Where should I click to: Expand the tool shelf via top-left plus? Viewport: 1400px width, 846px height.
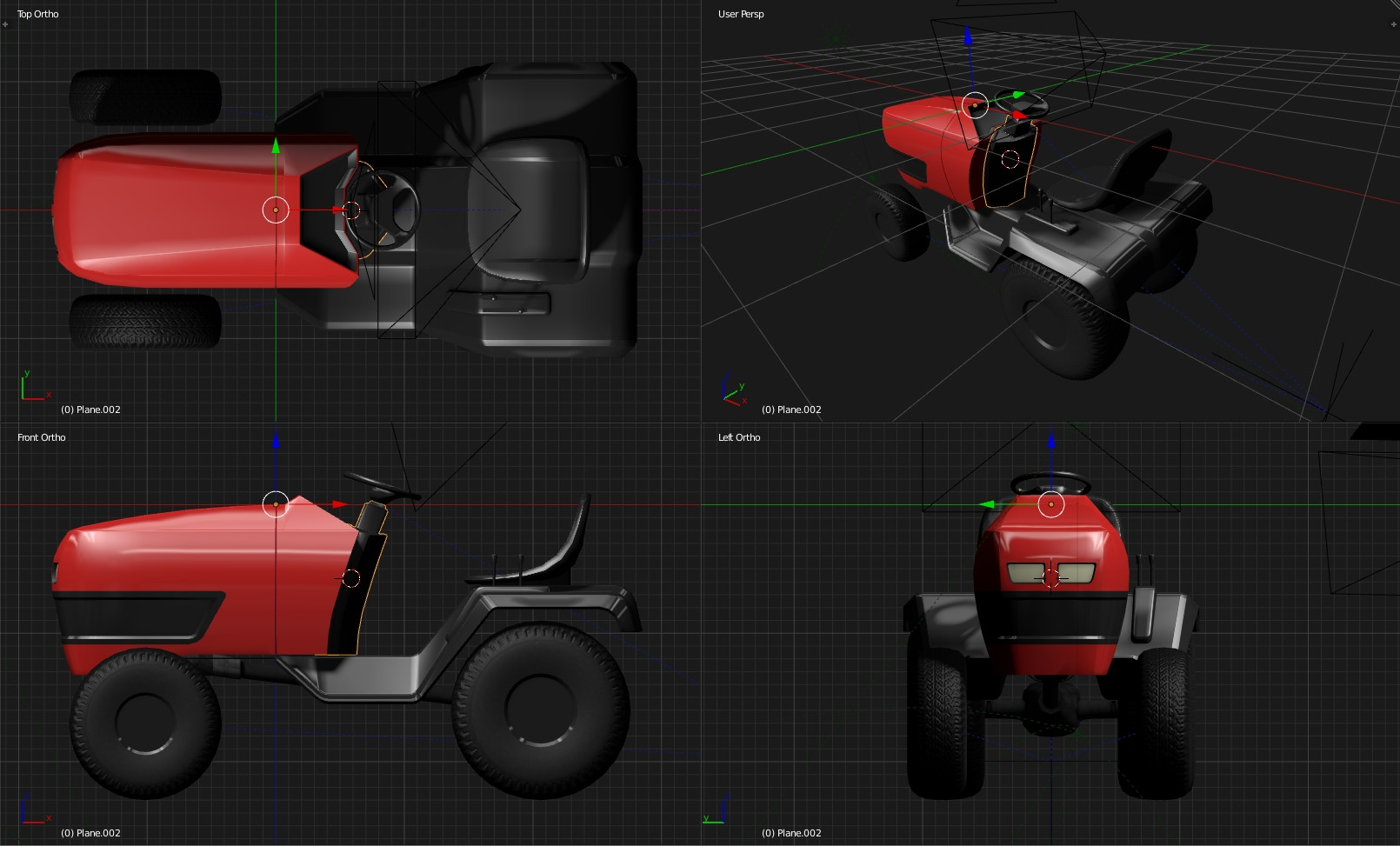click(x=5, y=24)
